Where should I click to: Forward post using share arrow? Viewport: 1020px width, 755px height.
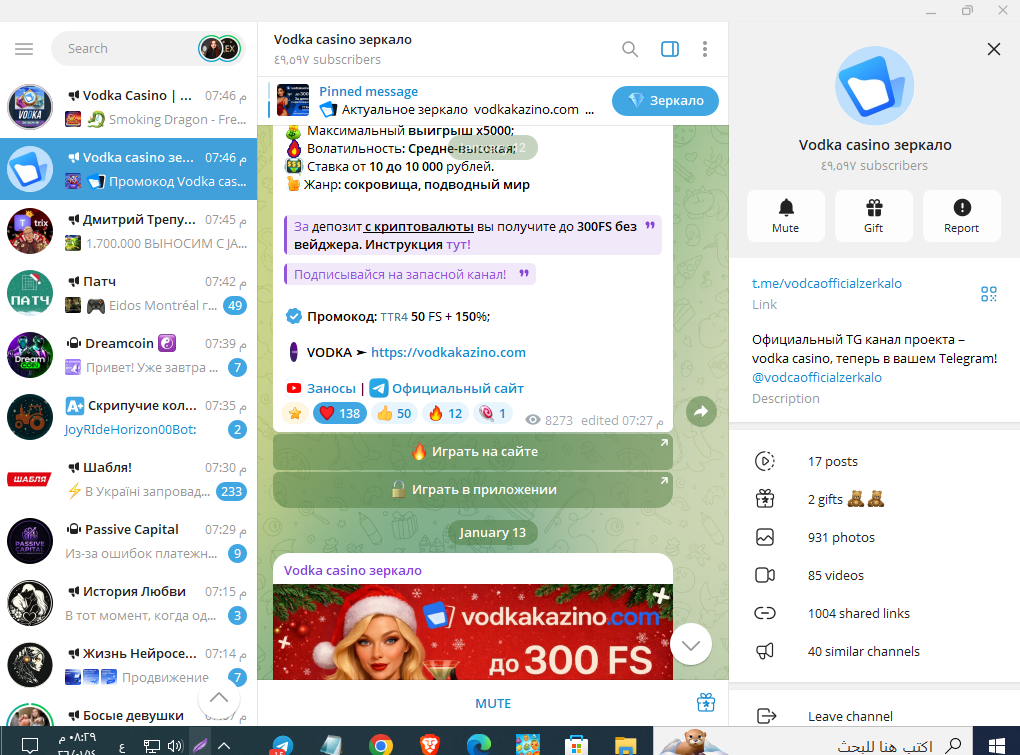click(701, 411)
